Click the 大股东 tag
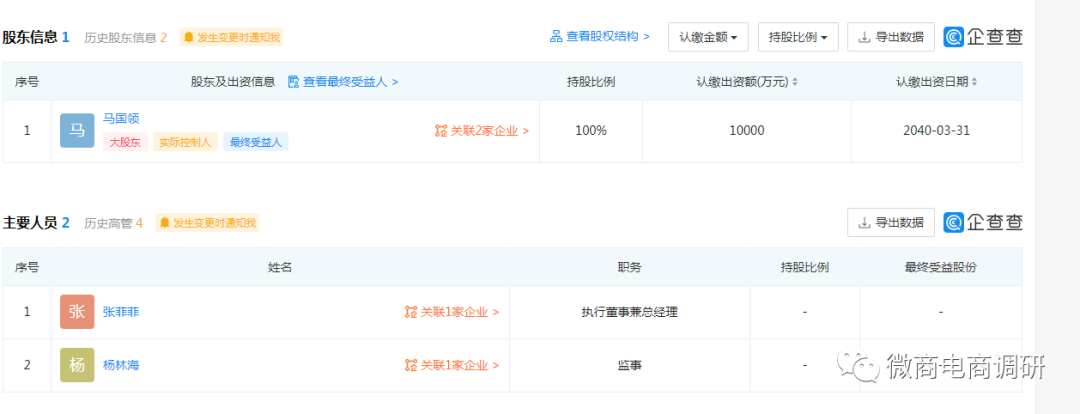1080x414 pixels. [x=125, y=143]
